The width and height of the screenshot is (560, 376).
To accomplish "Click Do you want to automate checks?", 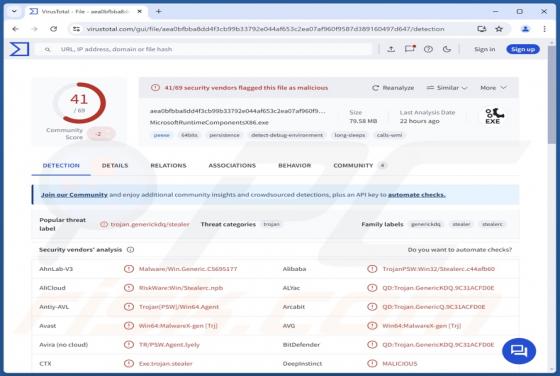I will click(460, 250).
